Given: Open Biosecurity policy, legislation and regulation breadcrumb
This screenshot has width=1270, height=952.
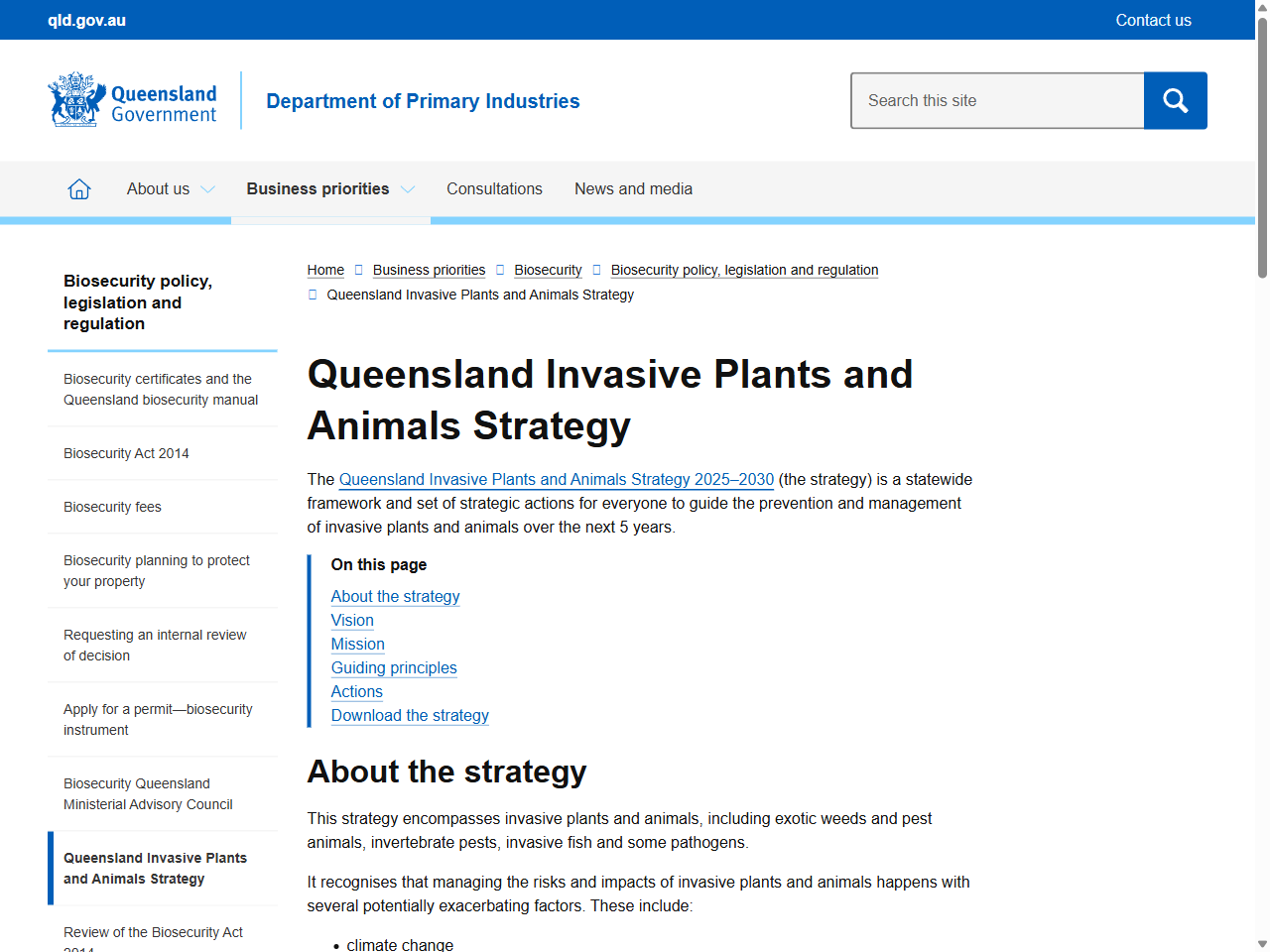Looking at the screenshot, I should click(x=744, y=270).
